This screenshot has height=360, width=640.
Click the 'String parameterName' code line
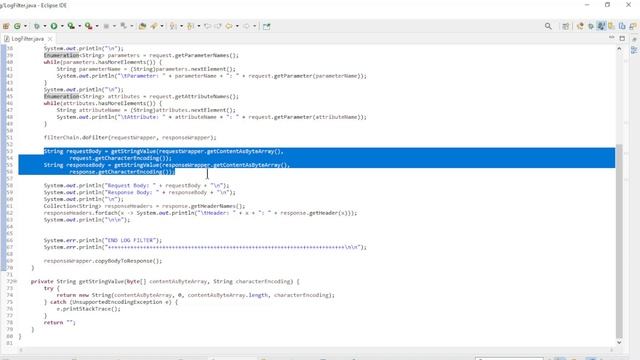click(146, 69)
